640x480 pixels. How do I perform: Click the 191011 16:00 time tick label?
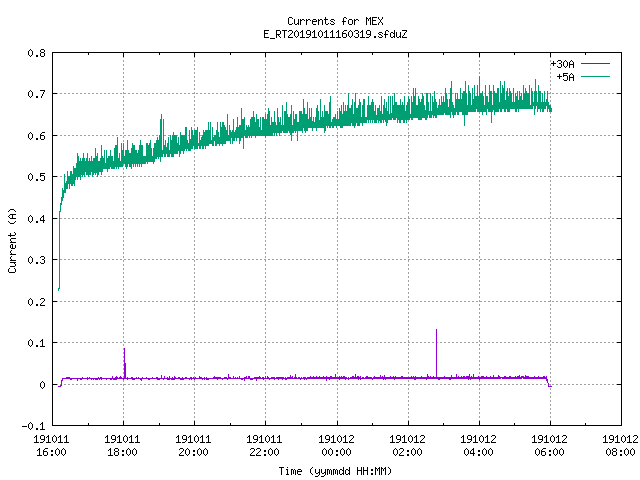pyautogui.click(x=51, y=445)
